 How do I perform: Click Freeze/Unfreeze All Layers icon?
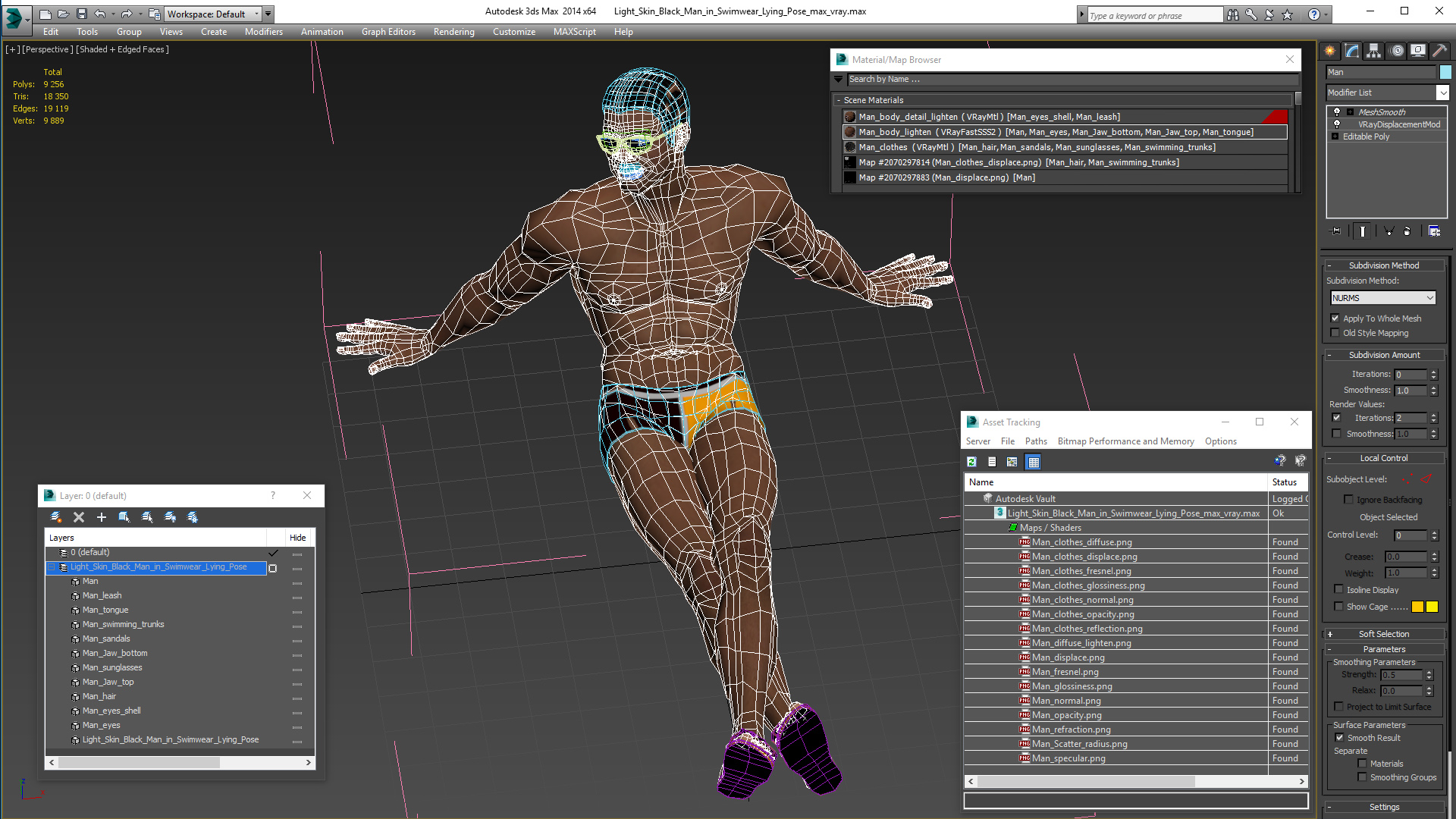tap(193, 517)
